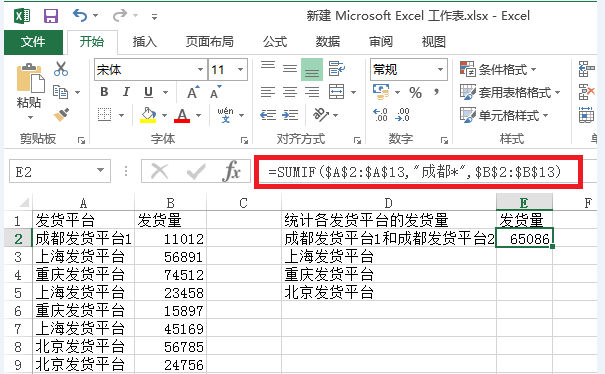This screenshot has height=374, width=605.
Task: Click the Undo arrow icon
Action: tap(80, 15)
